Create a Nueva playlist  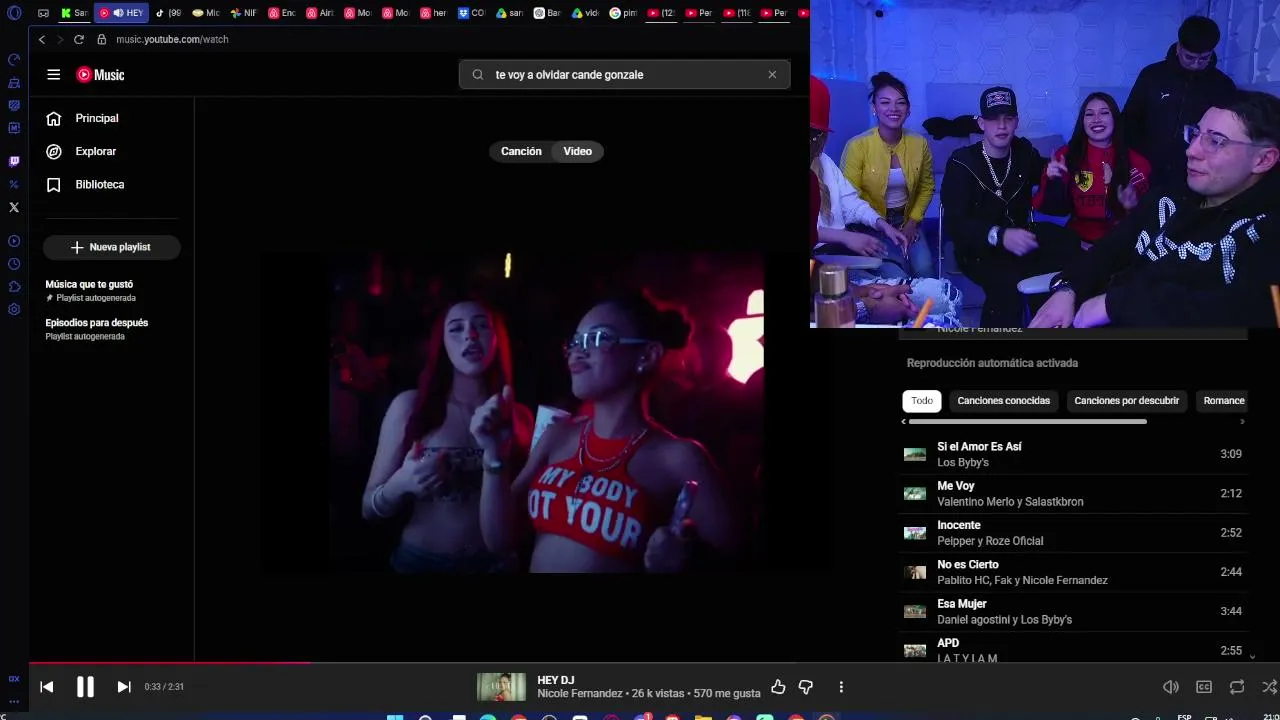coord(111,247)
